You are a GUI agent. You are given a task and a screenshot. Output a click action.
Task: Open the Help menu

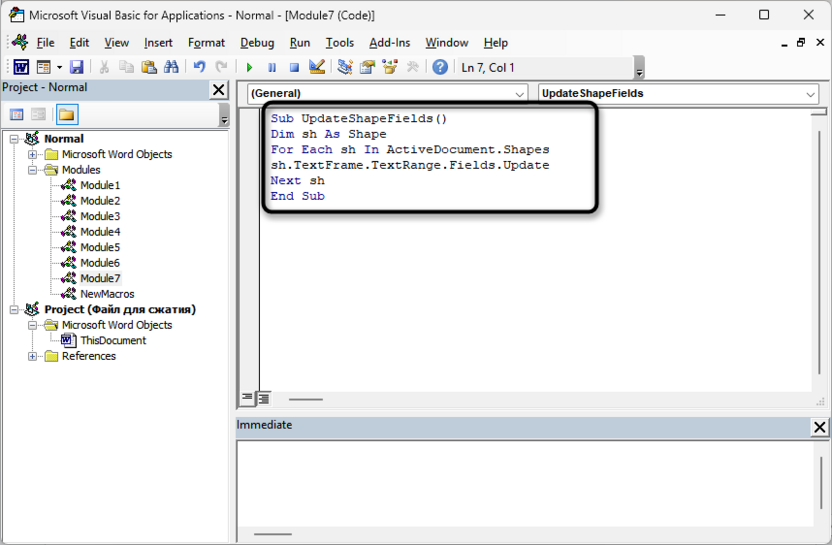496,43
